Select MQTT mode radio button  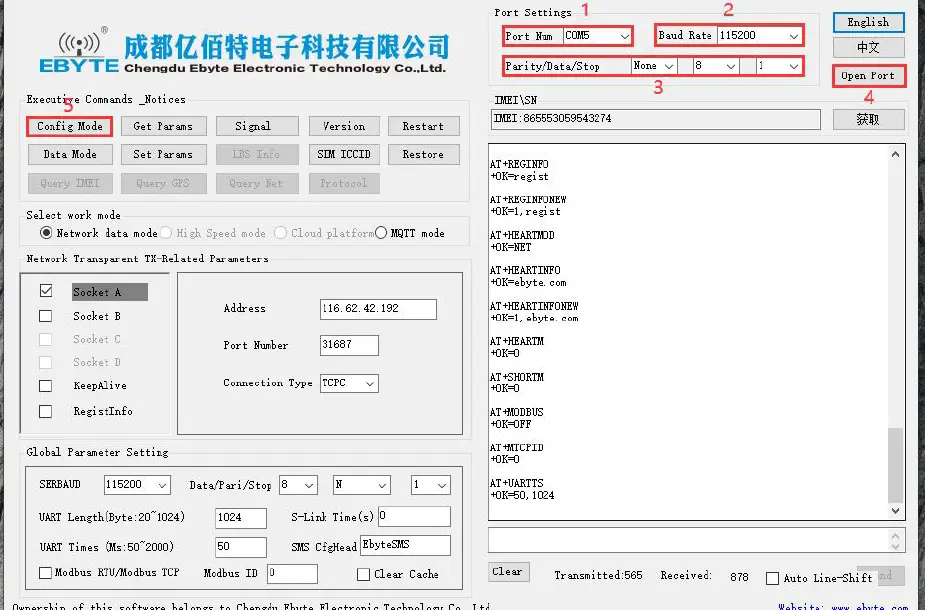(381, 233)
